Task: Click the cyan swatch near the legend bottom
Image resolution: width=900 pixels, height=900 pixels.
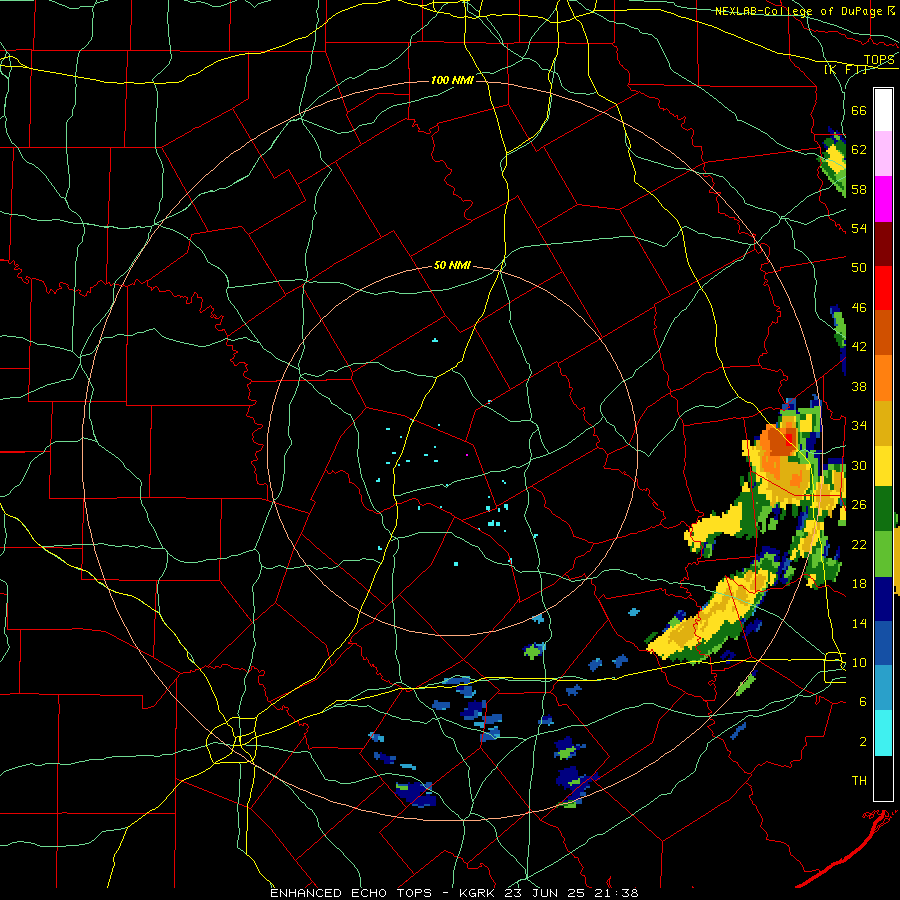Action: (x=883, y=732)
